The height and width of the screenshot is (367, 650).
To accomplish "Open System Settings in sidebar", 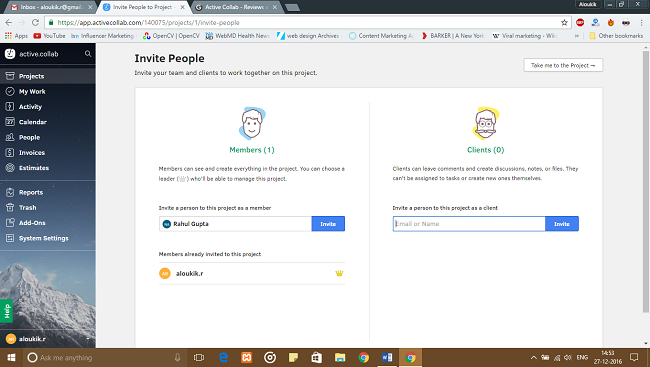I will tap(48, 238).
